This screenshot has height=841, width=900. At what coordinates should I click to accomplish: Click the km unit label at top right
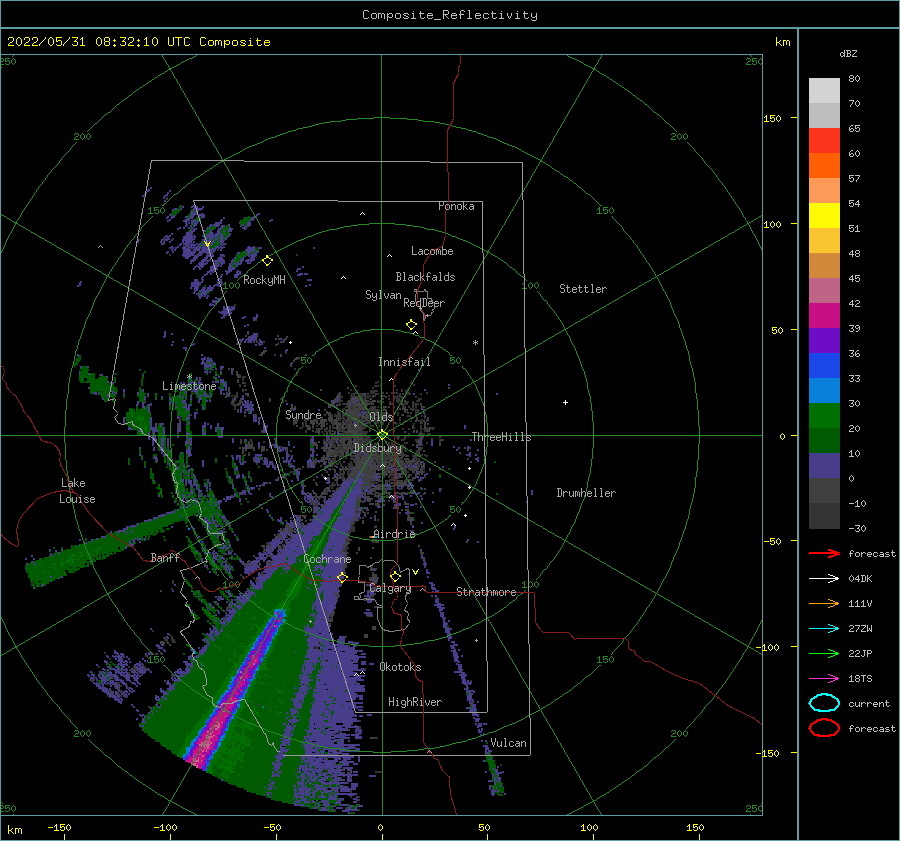(x=782, y=42)
